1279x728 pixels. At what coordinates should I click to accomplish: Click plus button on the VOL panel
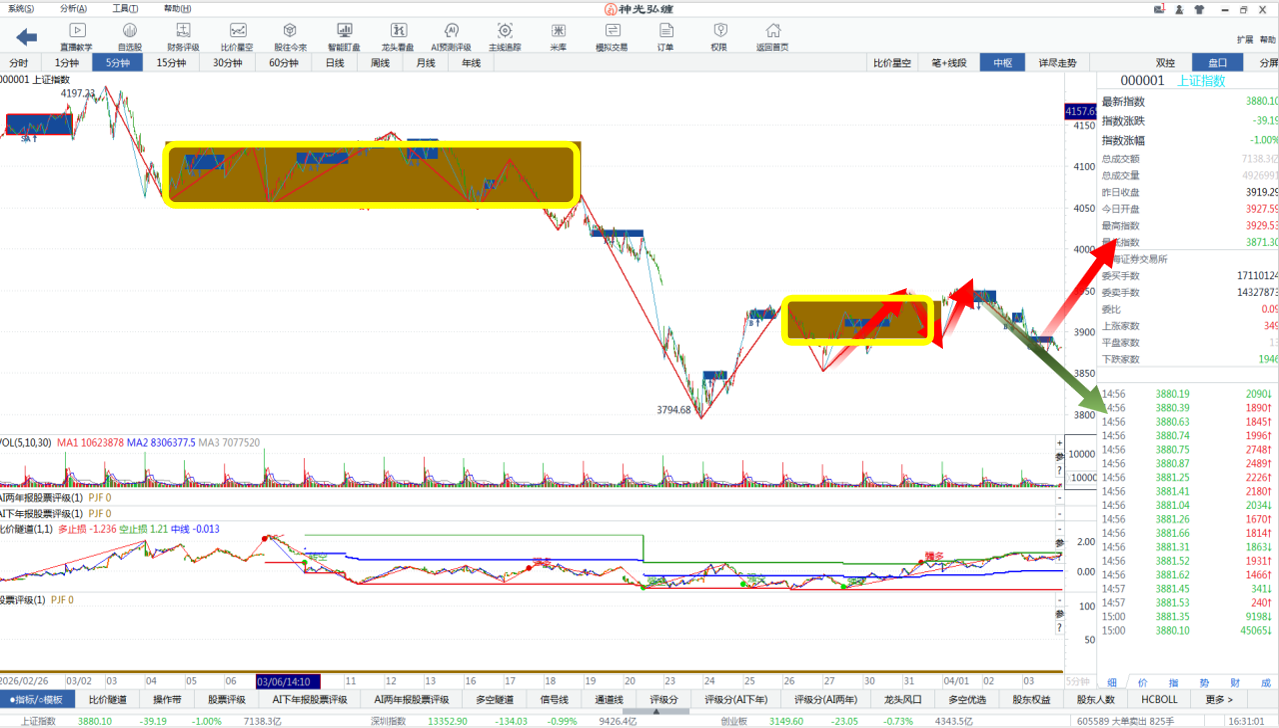[1060, 443]
